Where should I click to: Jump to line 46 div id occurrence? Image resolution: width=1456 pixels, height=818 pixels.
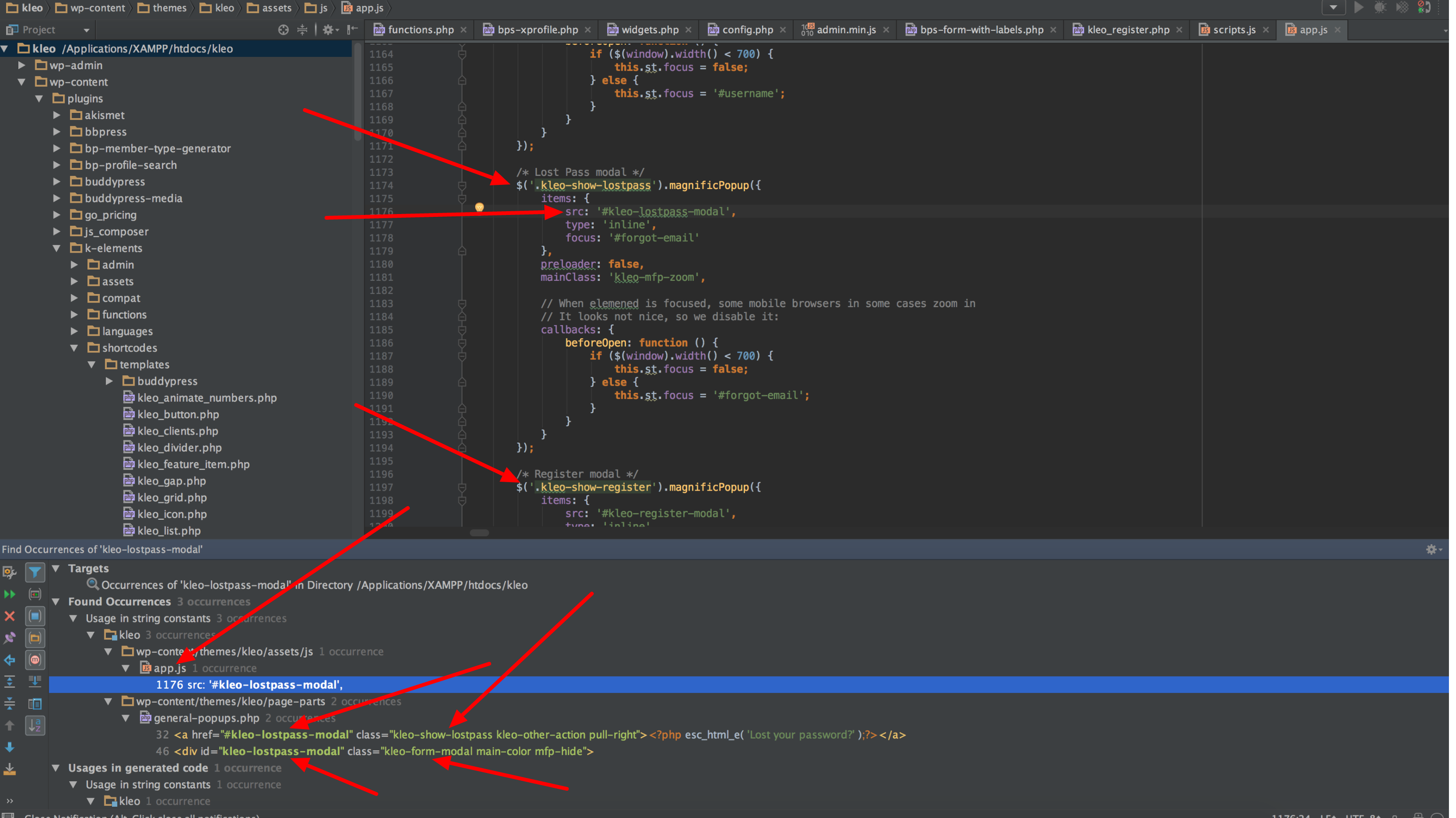(375, 751)
